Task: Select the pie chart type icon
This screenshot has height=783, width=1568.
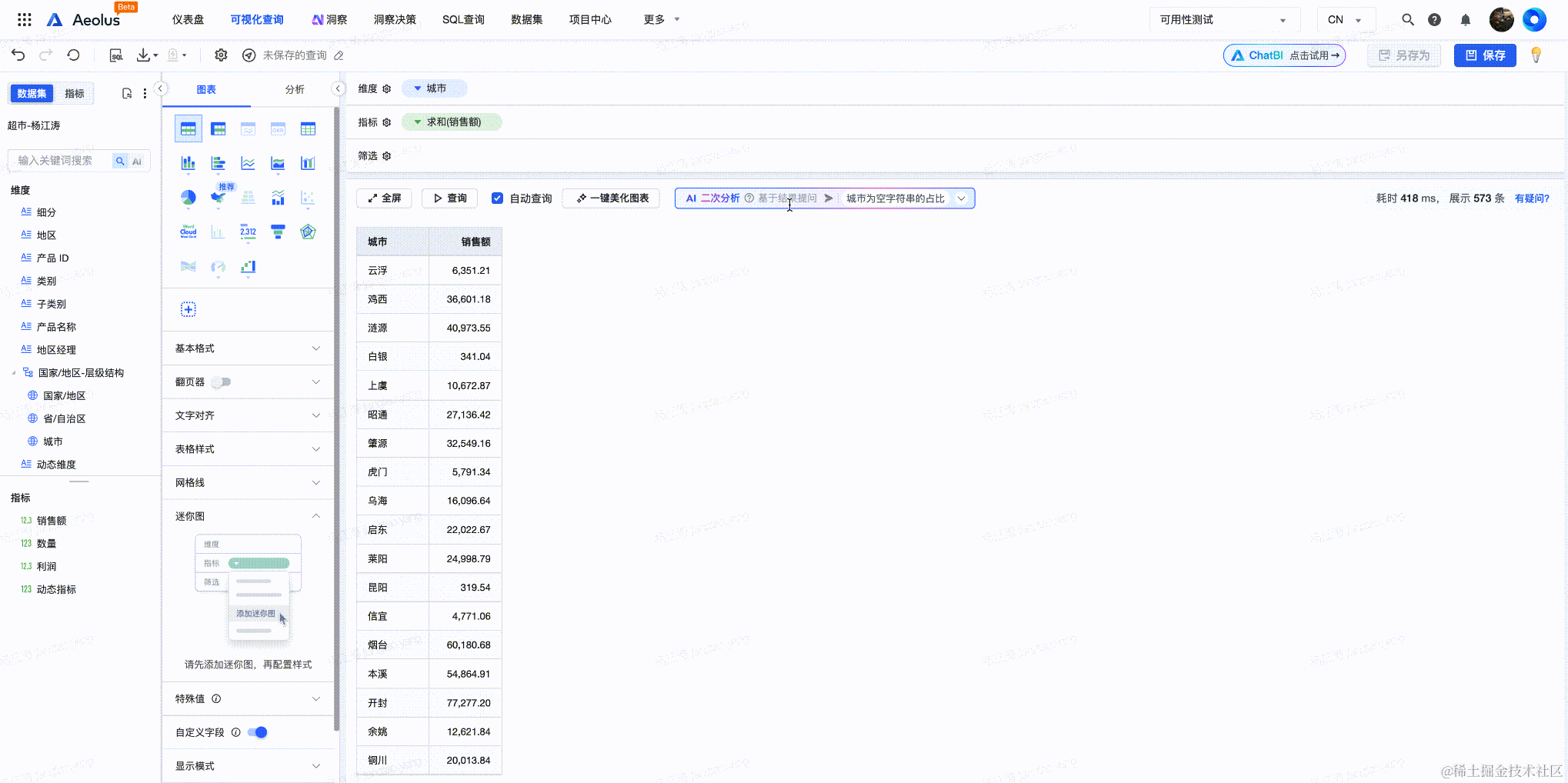Action: click(x=188, y=198)
